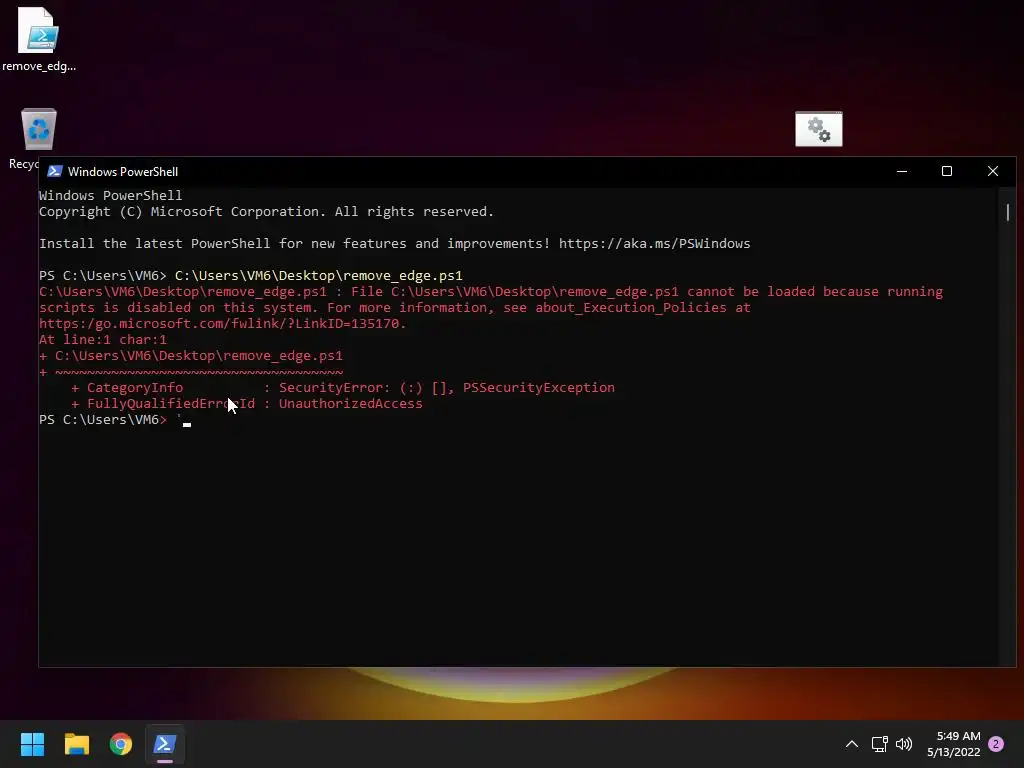
Task: Click the go.microsoft.com fwlink URL in error
Action: (222, 324)
